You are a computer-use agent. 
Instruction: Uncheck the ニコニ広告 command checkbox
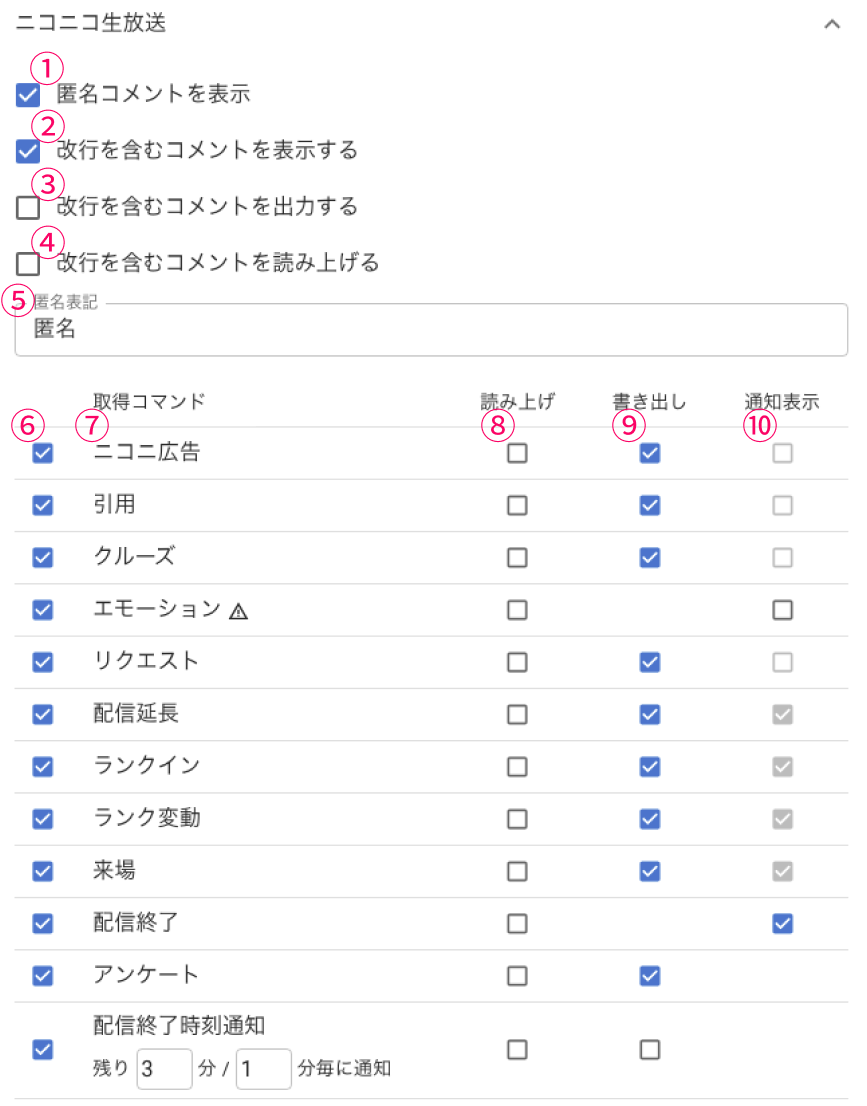pos(43,453)
